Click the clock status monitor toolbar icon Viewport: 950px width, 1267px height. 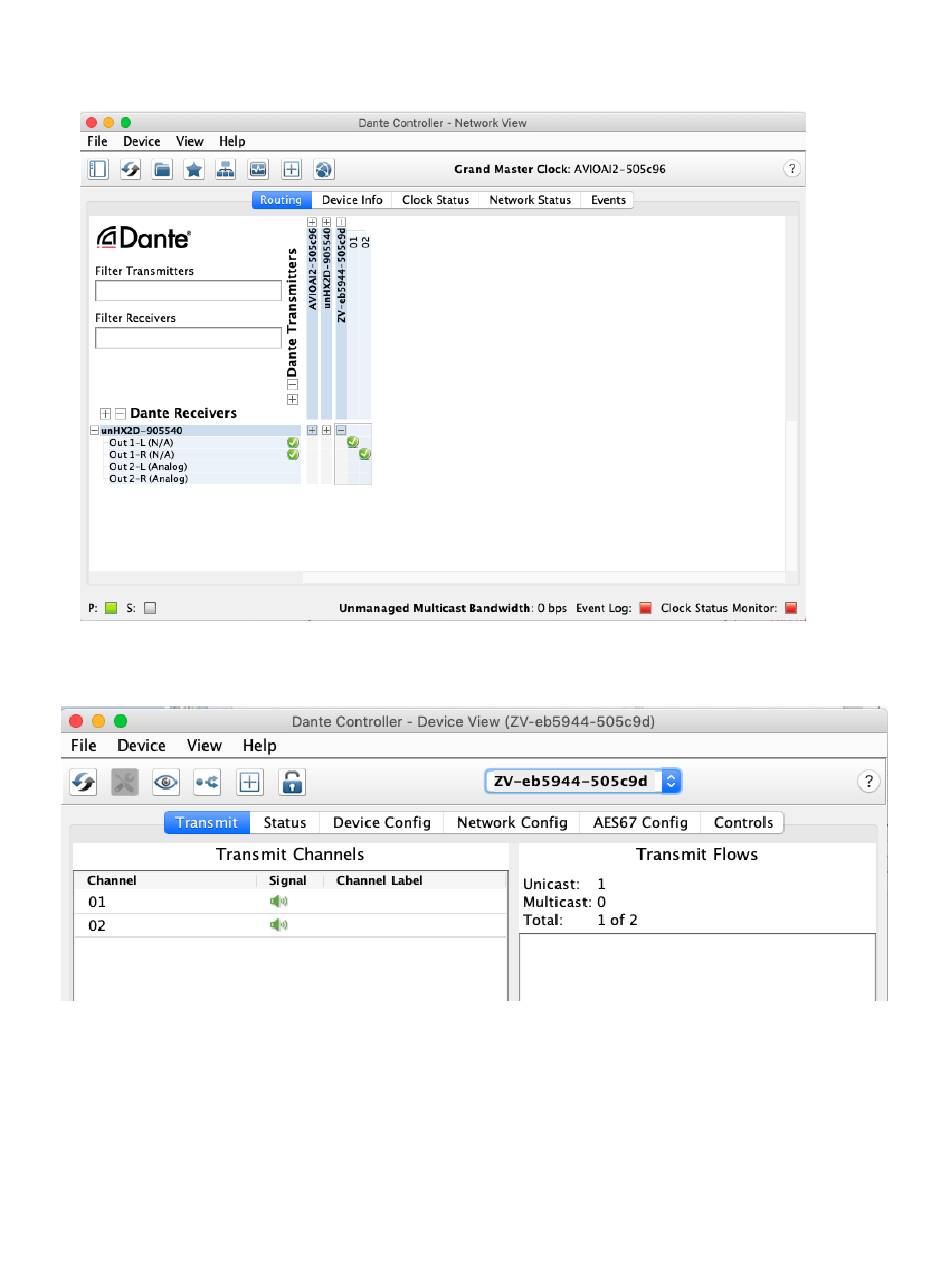pos(258,170)
